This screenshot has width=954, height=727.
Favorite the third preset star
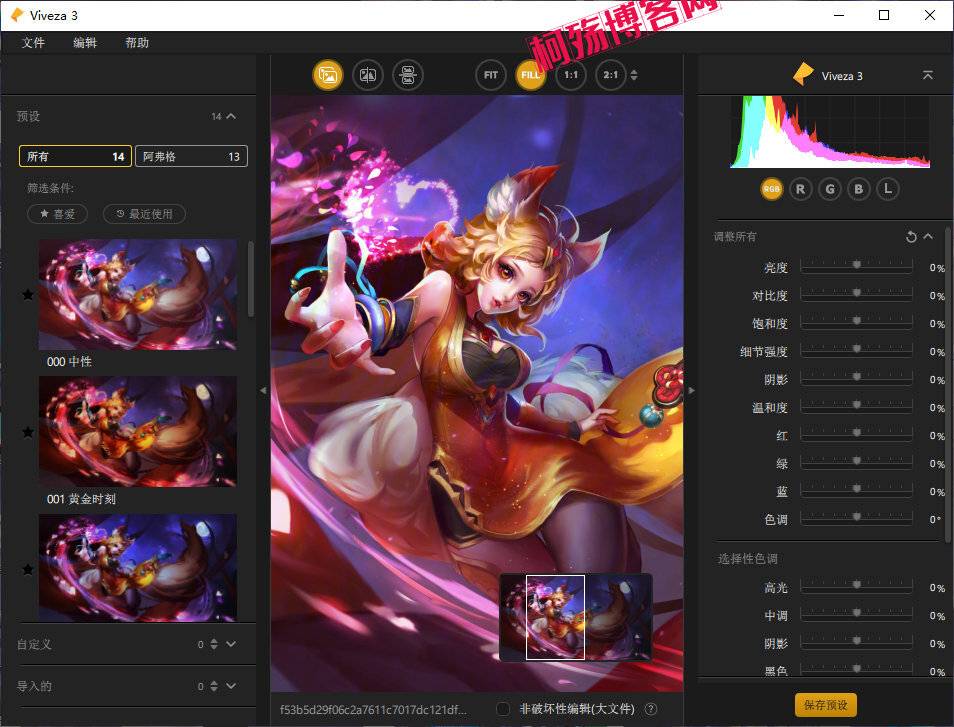click(x=28, y=569)
